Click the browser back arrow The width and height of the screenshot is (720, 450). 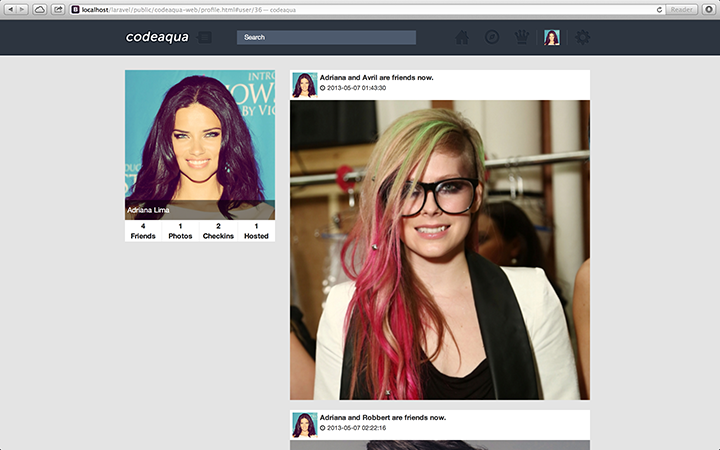pyautogui.click(x=11, y=9)
